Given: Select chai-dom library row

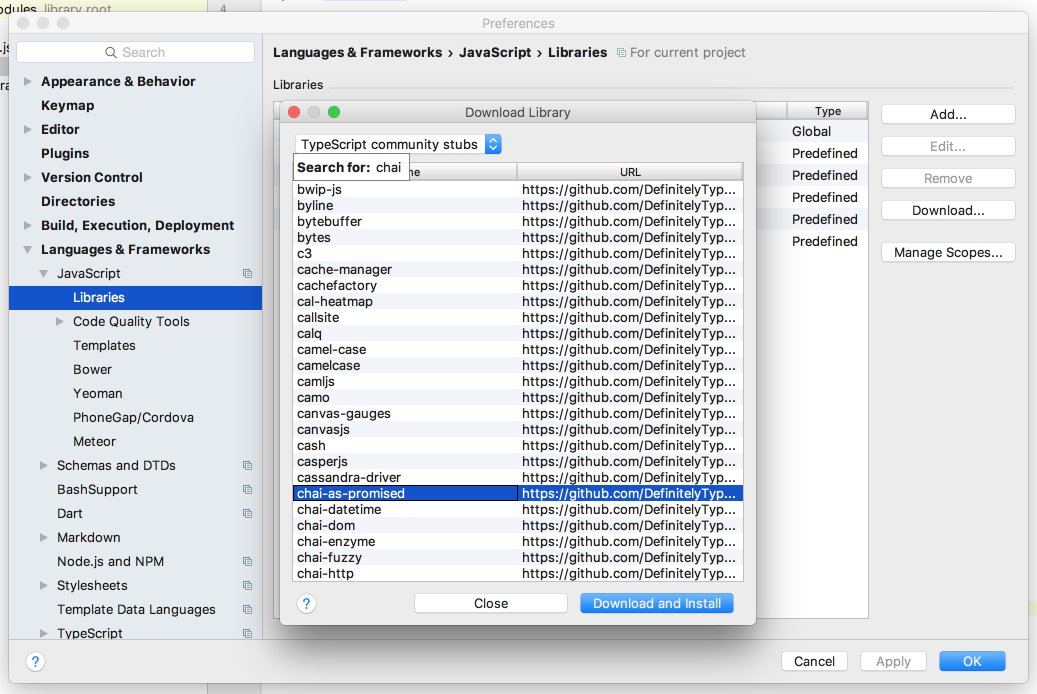Looking at the screenshot, I should (x=518, y=525).
